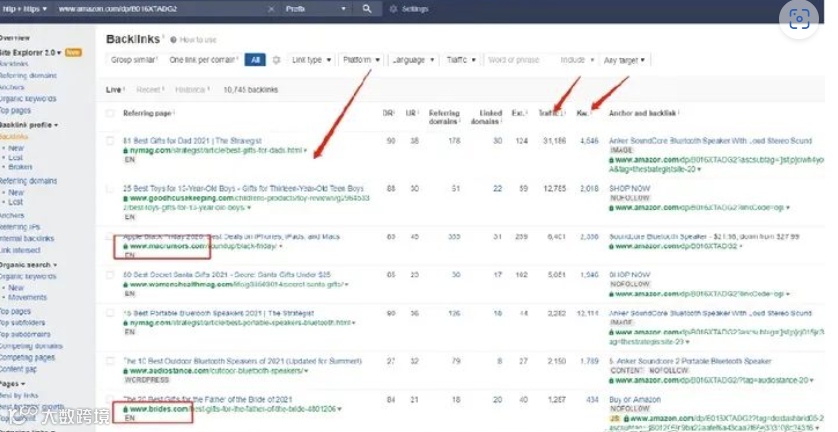Click the lock icon before www.macrumors.com URL
Image resolution: width=838 pixels, height=432 pixels.
(x=126, y=246)
